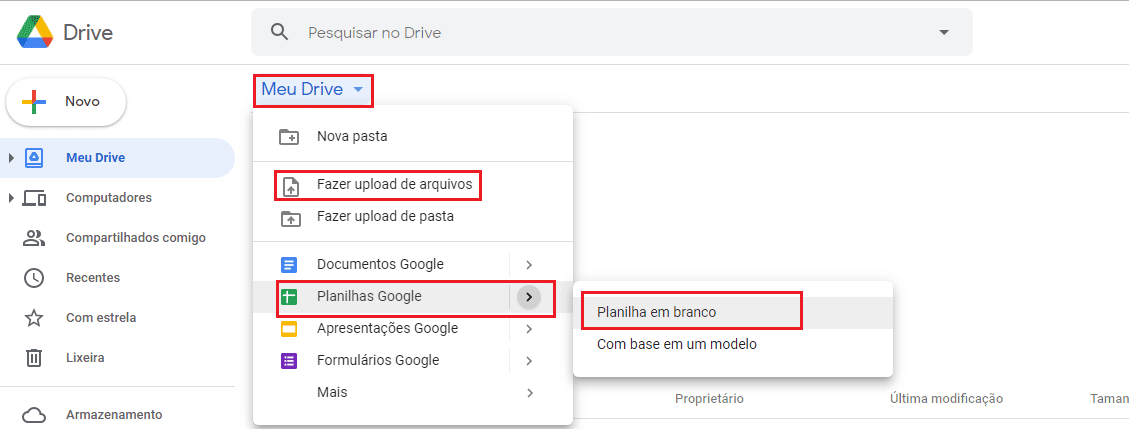Click the Com estrela star icon
The width and height of the screenshot is (1129, 429).
tap(34, 318)
